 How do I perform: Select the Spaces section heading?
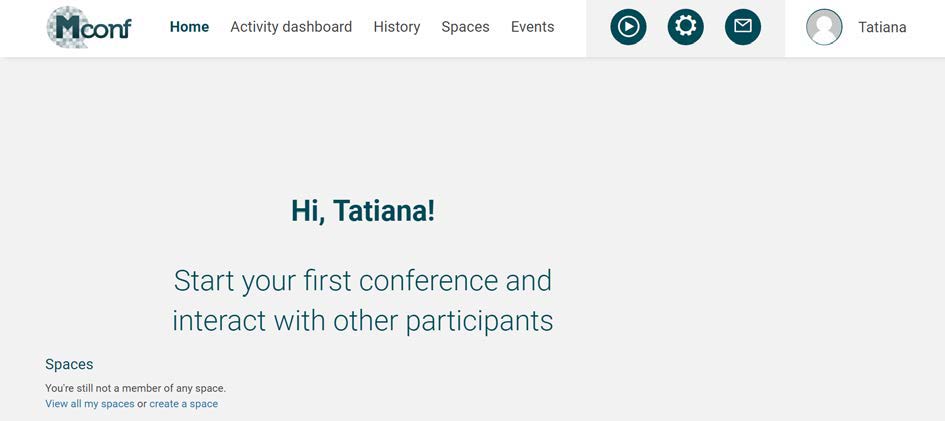pyautogui.click(x=69, y=364)
